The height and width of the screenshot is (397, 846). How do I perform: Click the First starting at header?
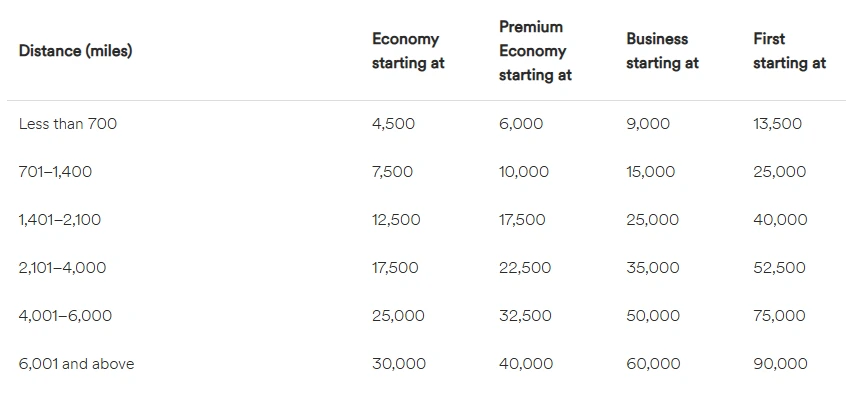[x=789, y=51]
